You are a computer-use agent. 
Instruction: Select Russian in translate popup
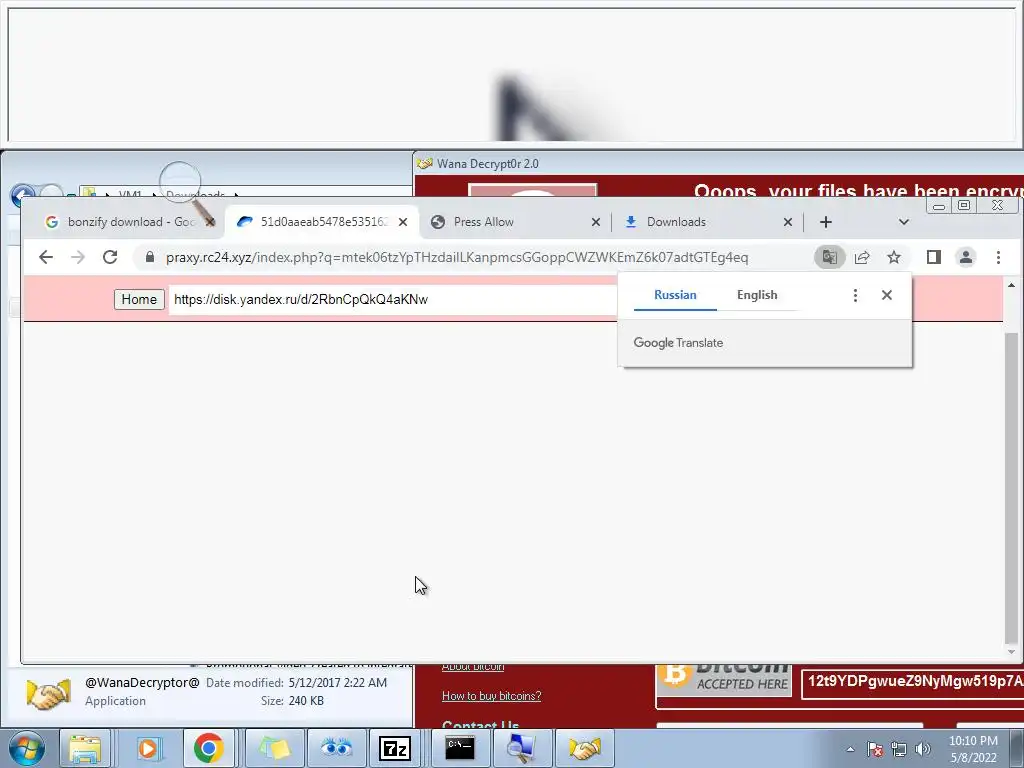coord(675,295)
